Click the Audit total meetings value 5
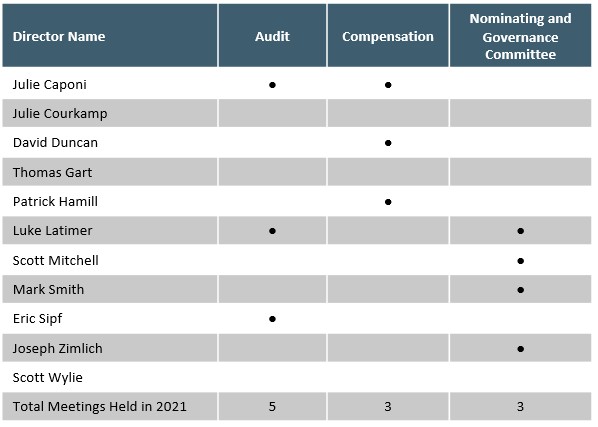 (272, 406)
